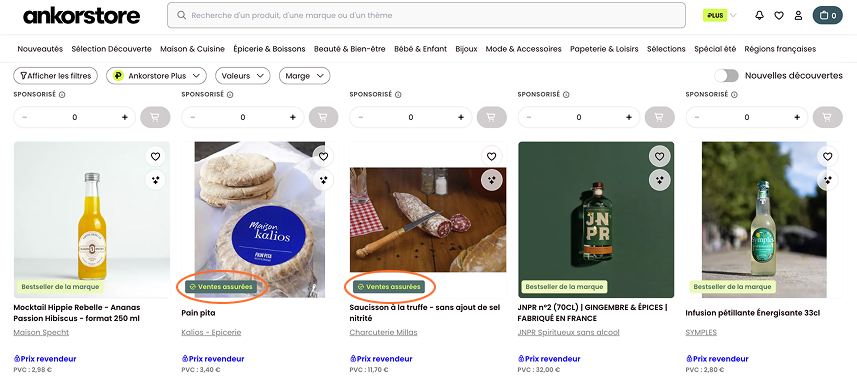
Task: Click the ankorstore logo
Action: [81, 16]
